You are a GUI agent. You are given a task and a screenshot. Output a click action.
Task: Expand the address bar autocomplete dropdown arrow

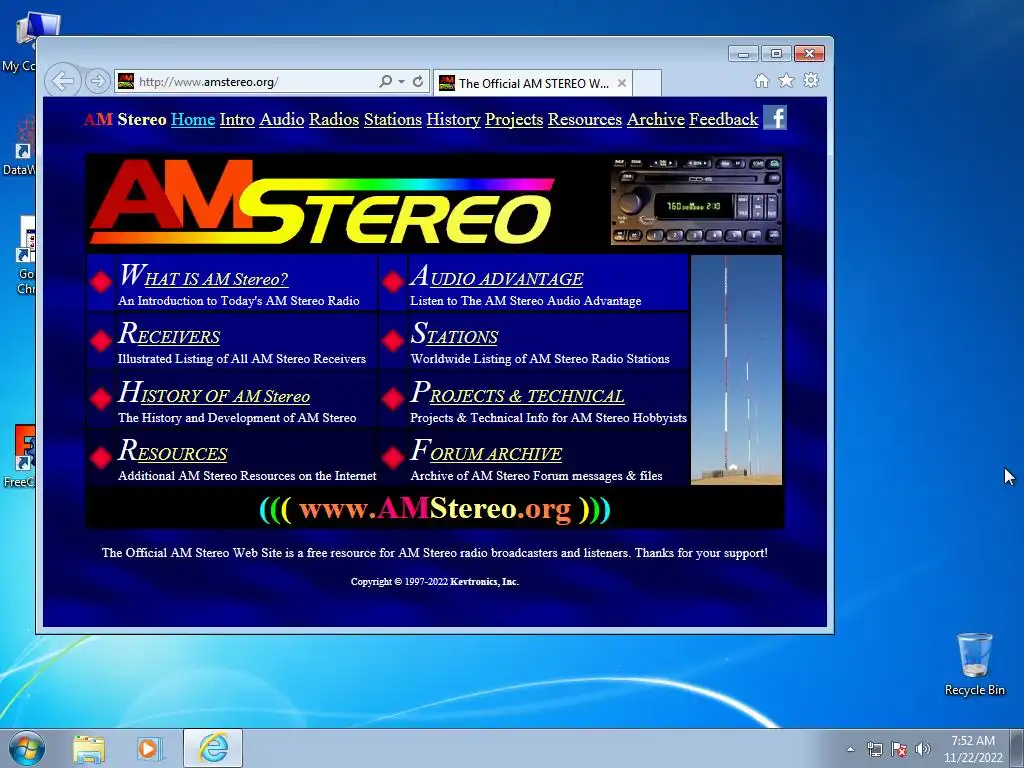[402, 82]
